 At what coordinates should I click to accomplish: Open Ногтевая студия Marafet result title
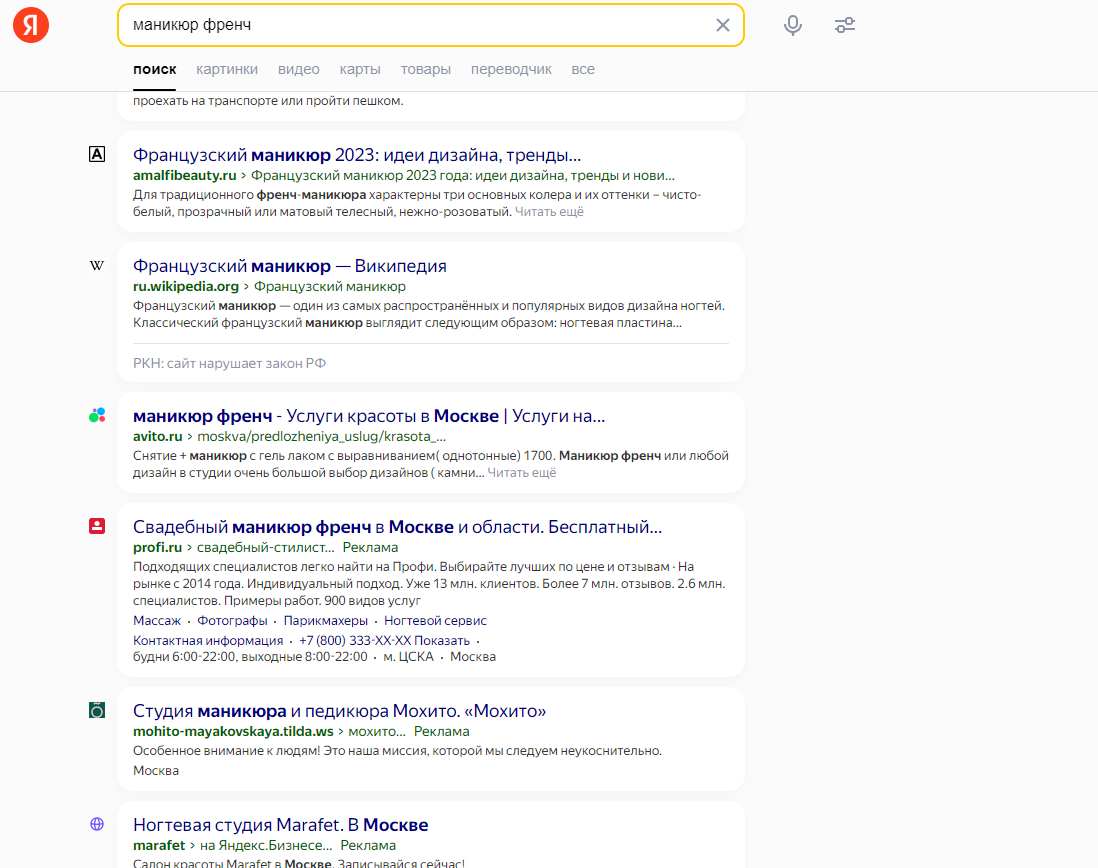[281, 825]
